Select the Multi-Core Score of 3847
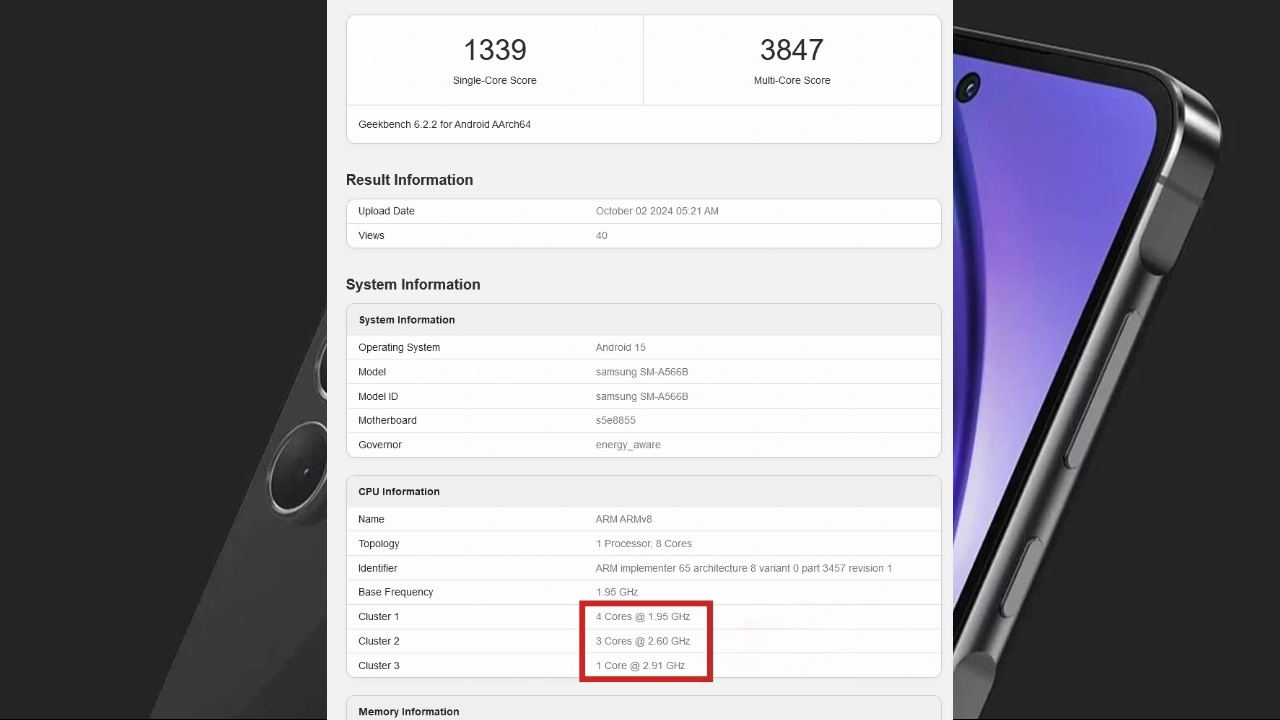 pos(792,50)
